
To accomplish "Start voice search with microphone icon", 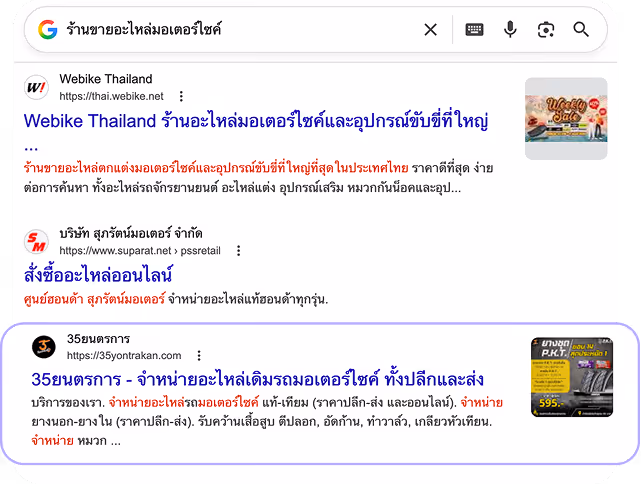I will [510, 29].
